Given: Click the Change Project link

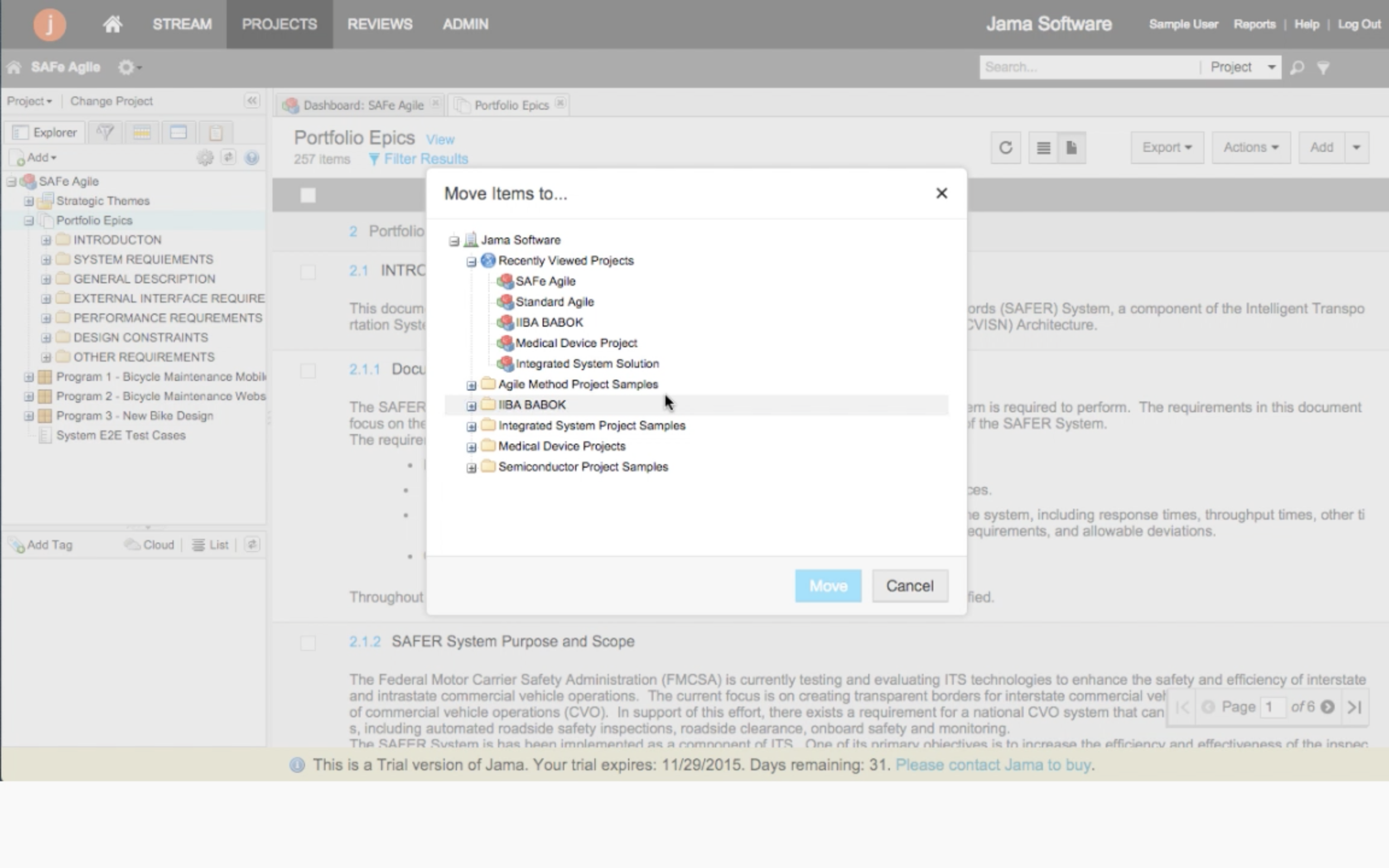Looking at the screenshot, I should pyautogui.click(x=111, y=101).
